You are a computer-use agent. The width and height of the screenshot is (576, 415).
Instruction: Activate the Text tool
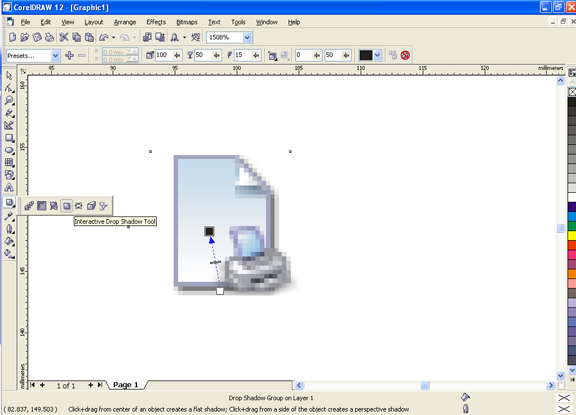(9, 188)
